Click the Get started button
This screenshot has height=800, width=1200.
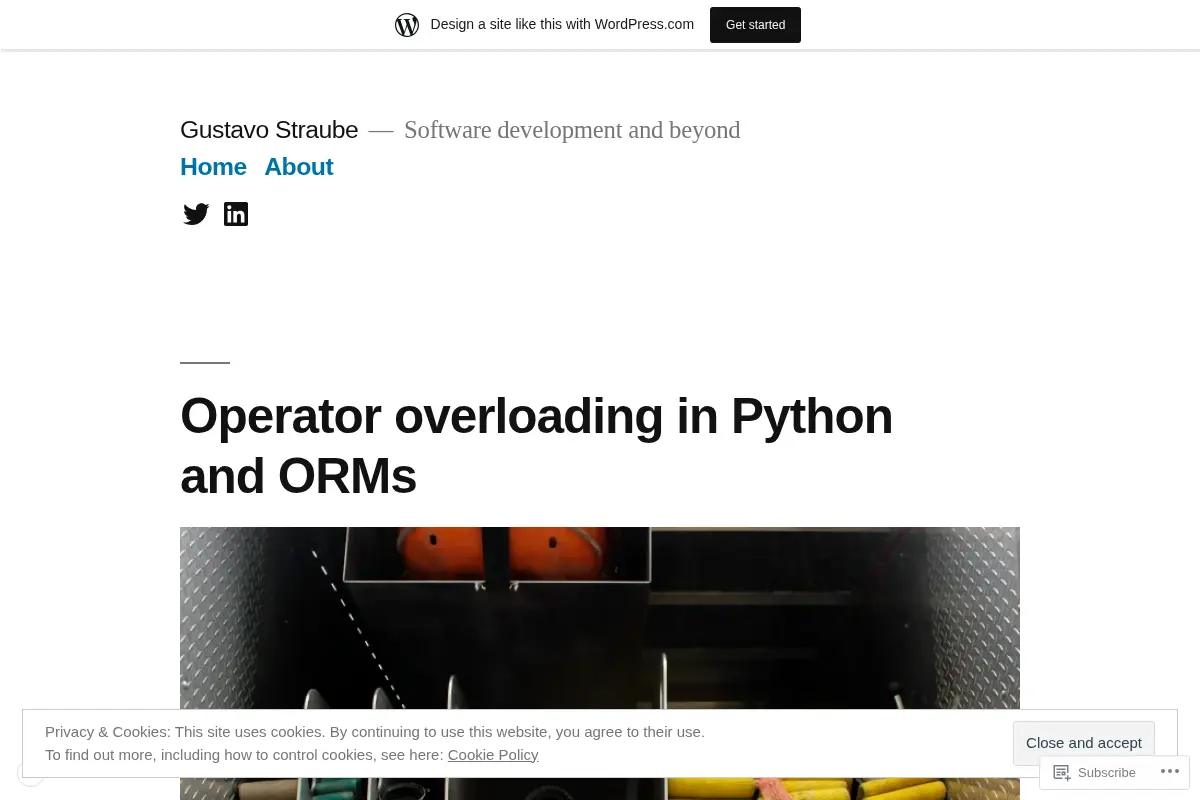(755, 25)
